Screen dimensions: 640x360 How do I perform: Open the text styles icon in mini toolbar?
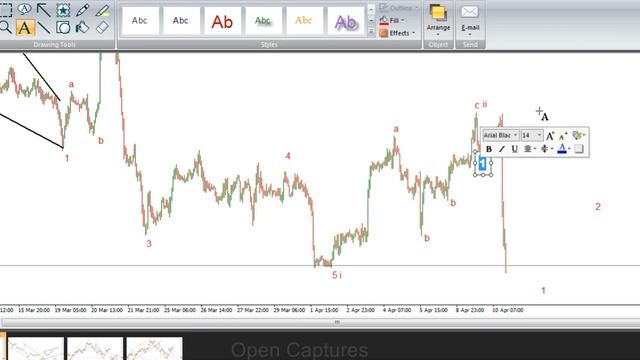pyautogui.click(x=578, y=135)
